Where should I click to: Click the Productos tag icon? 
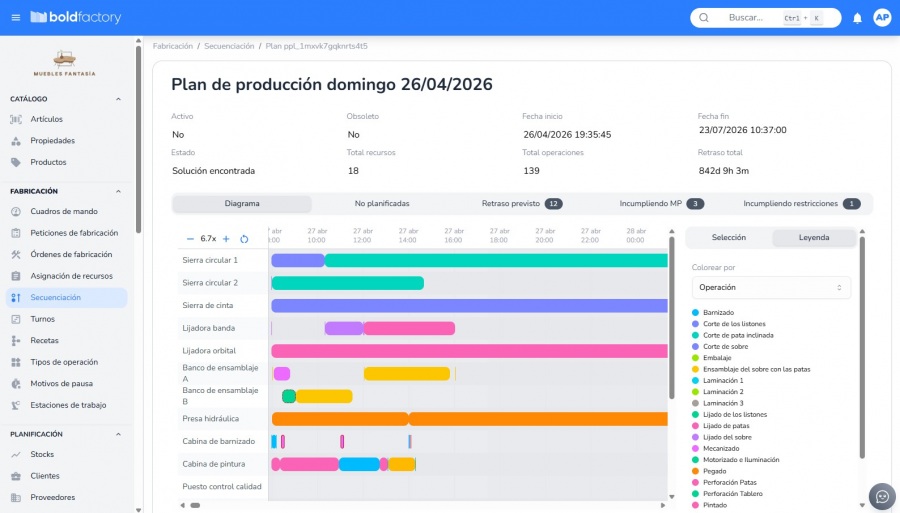coord(16,162)
